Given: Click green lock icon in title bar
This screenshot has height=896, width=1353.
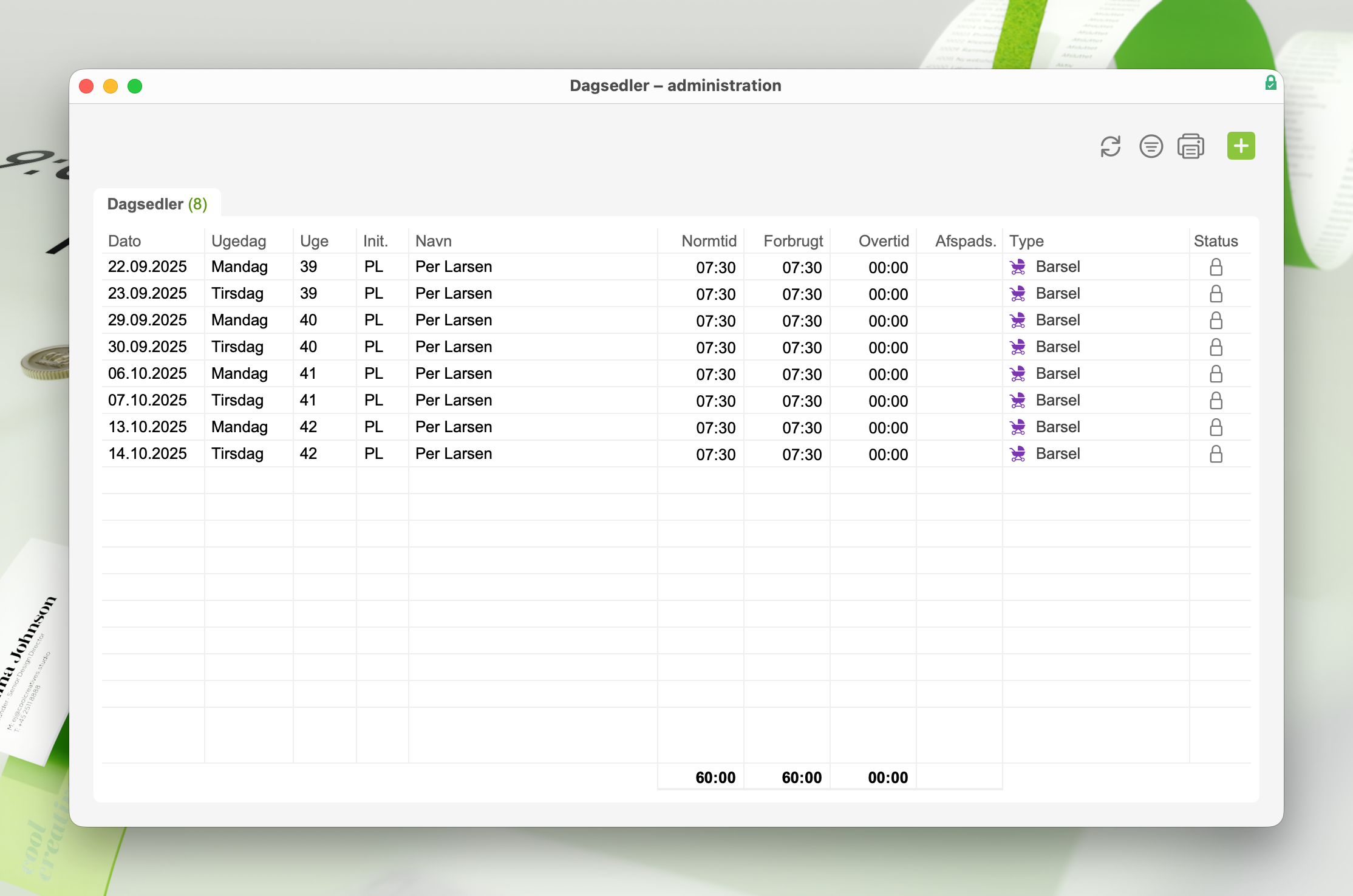Looking at the screenshot, I should pyautogui.click(x=1270, y=83).
